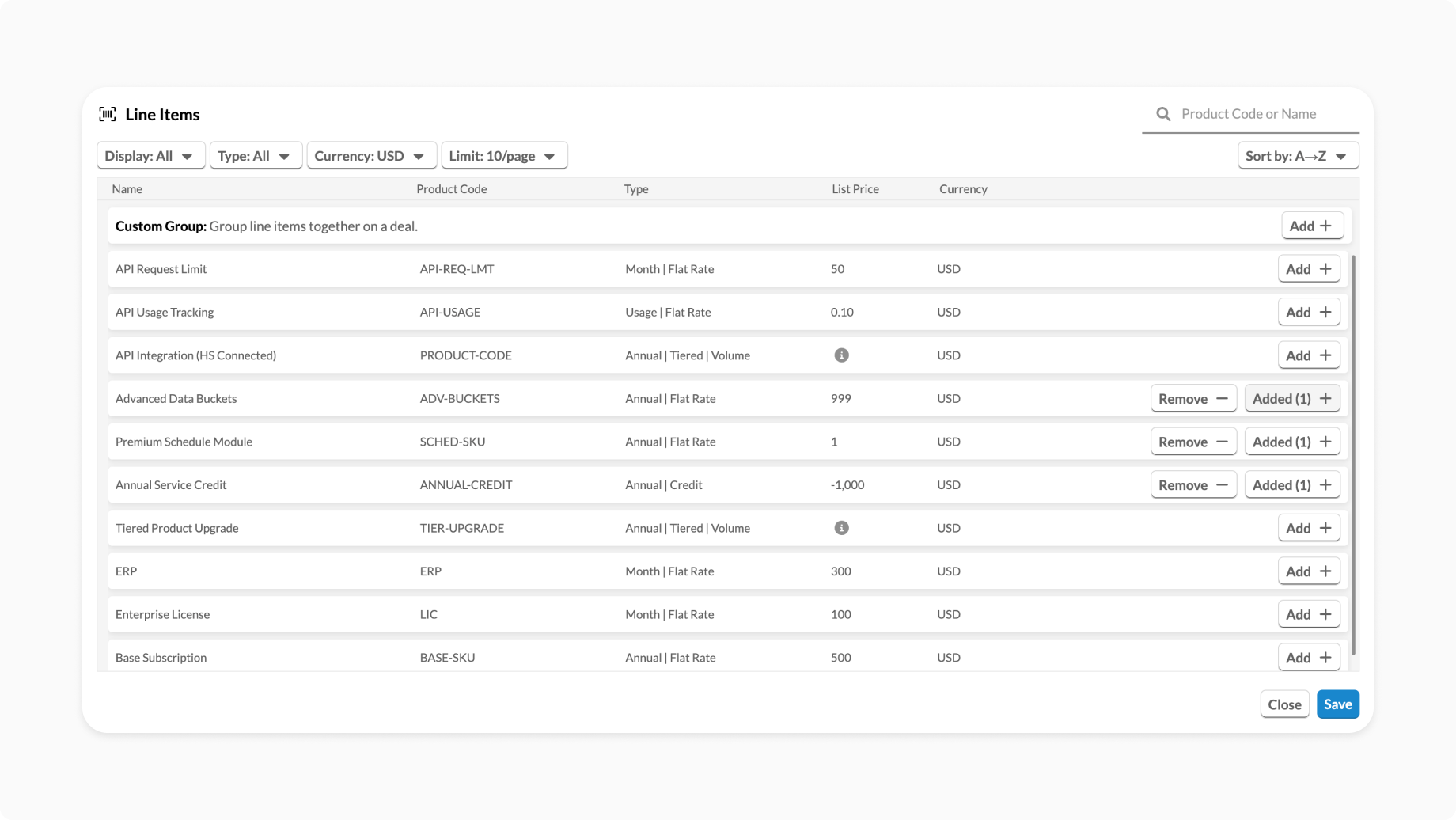Image resolution: width=1456 pixels, height=820 pixels.
Task: Open the Sort by A→Z dropdown
Action: [x=1297, y=156]
